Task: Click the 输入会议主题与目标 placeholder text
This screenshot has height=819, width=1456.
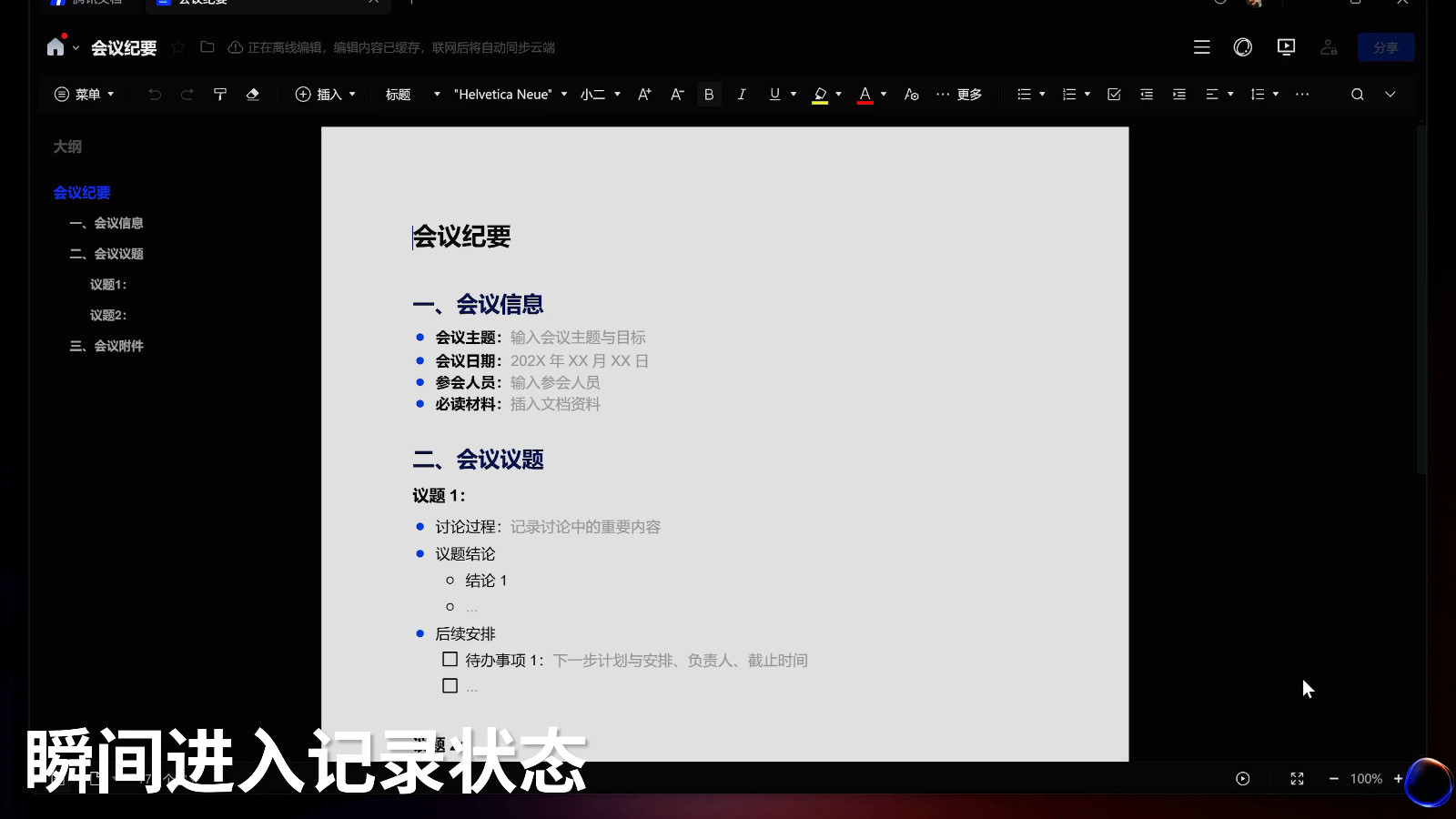Action: (x=578, y=338)
